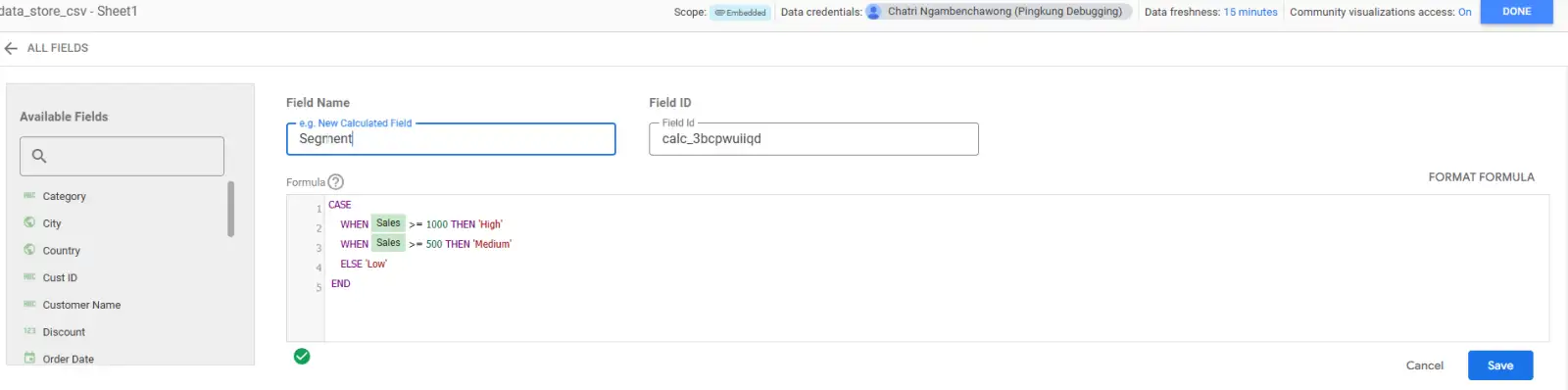The image size is (1568, 390).
Task: Open Data freshness 15 minutes setting
Action: coord(1250,12)
